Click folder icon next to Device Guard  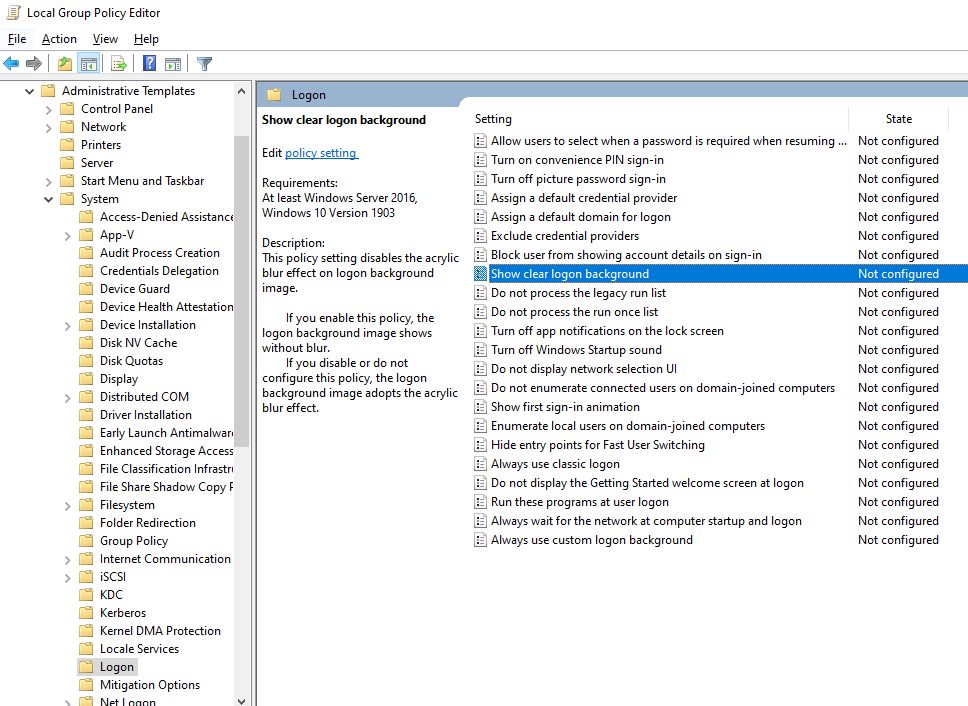[x=86, y=289]
